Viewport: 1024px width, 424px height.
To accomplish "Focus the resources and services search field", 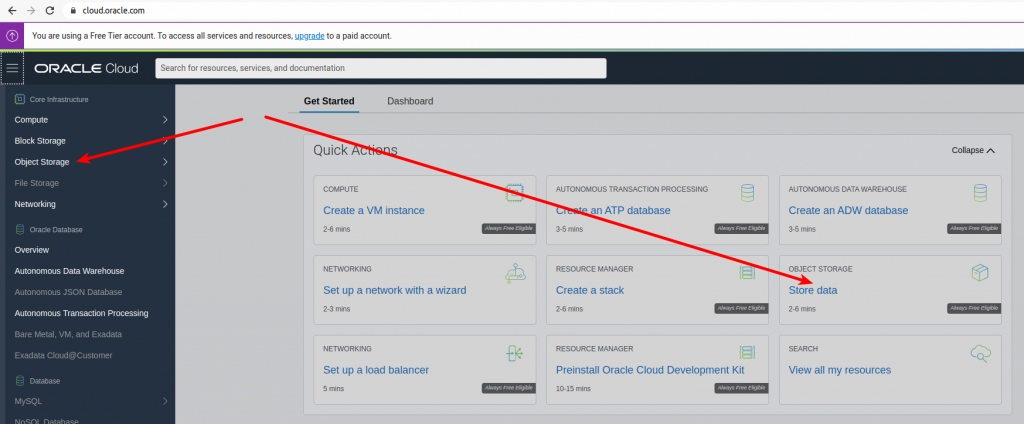I will [381, 68].
